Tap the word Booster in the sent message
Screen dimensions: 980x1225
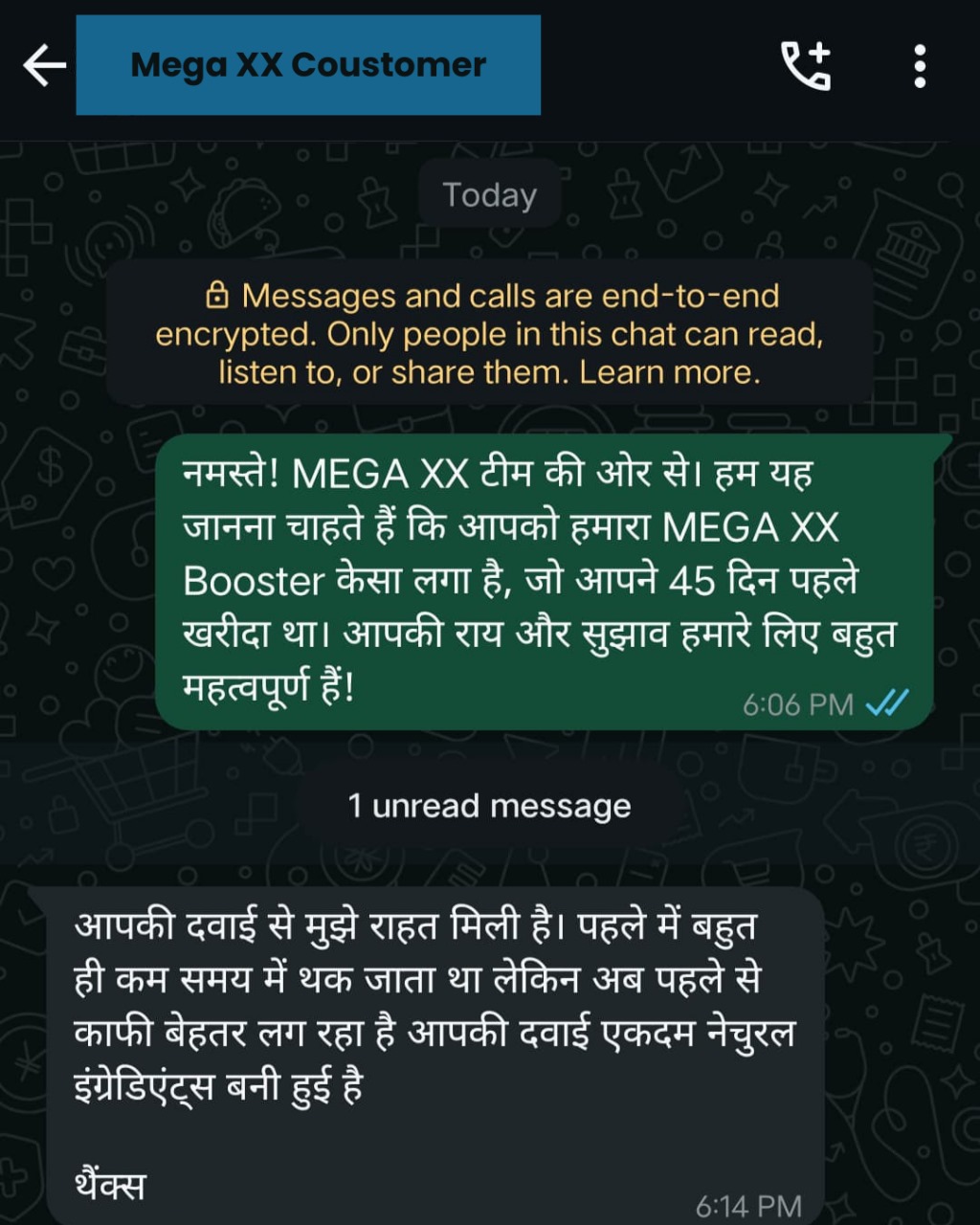tap(254, 581)
